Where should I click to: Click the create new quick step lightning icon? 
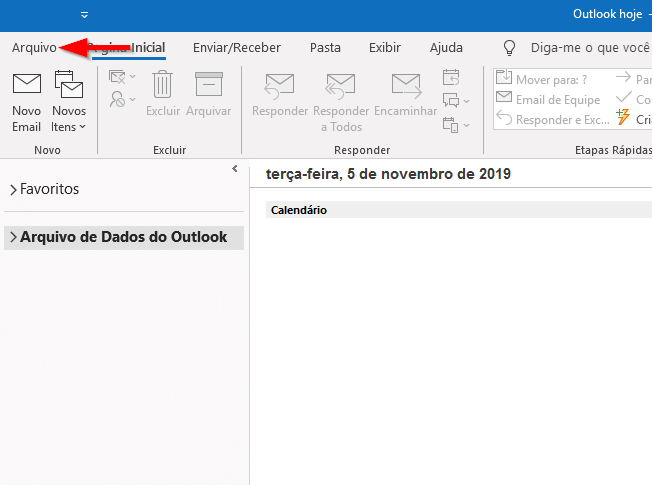click(x=623, y=117)
